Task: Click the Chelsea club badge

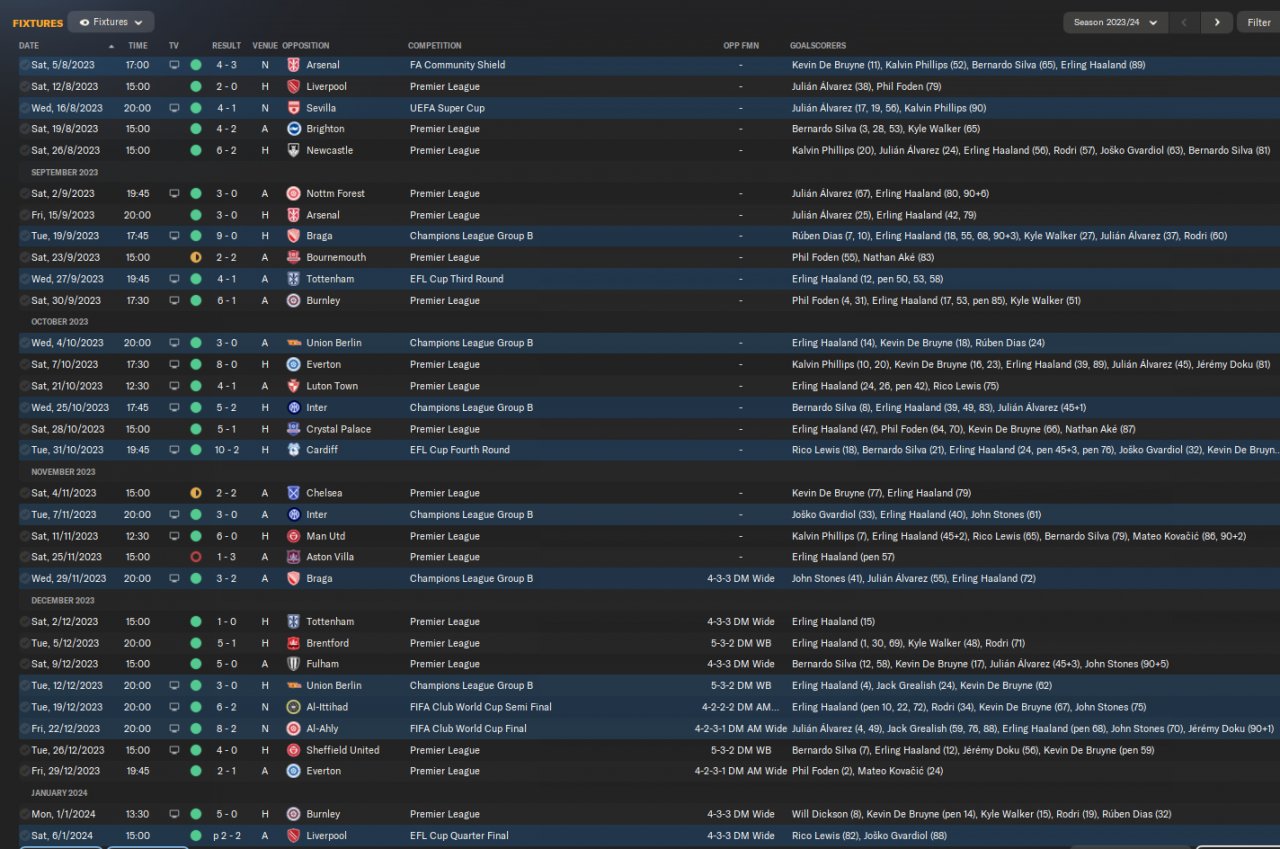Action: [294, 493]
